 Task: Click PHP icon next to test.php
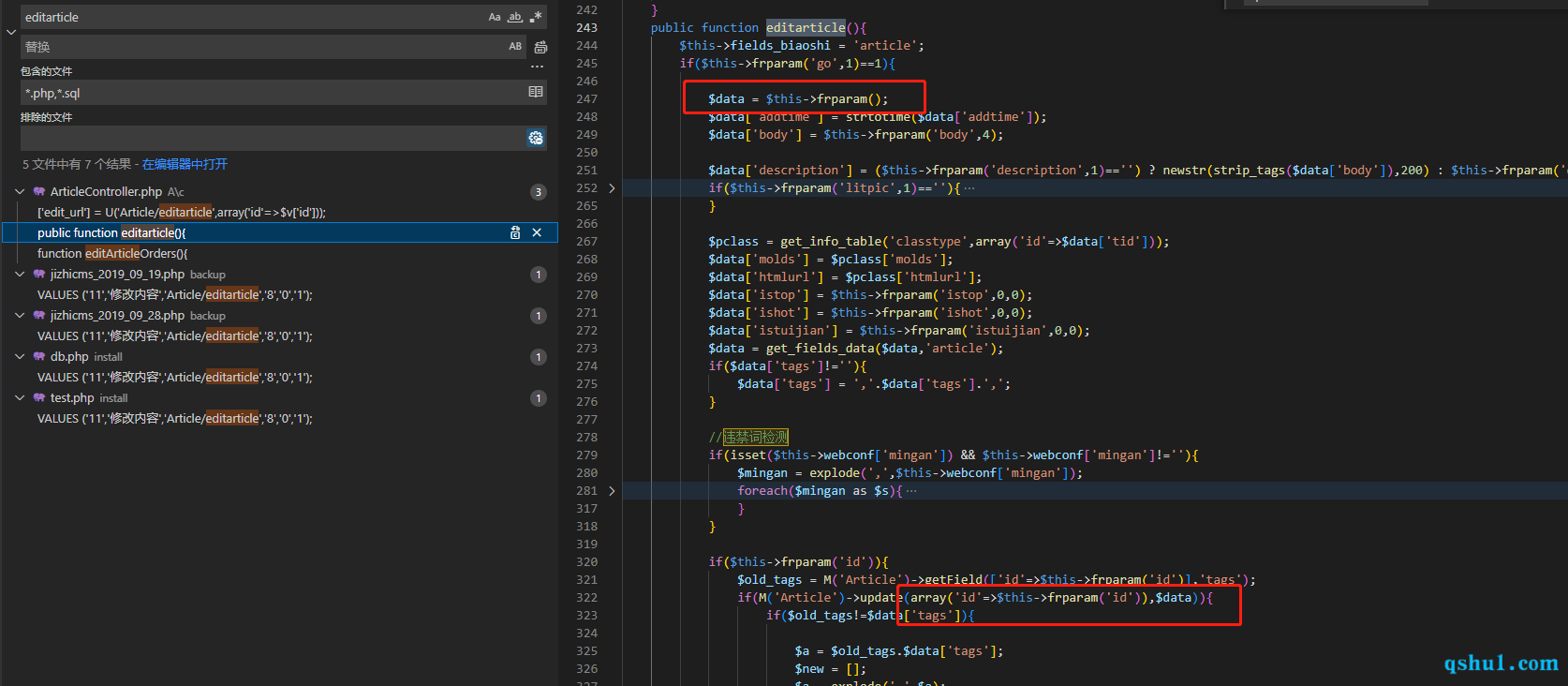[x=39, y=397]
